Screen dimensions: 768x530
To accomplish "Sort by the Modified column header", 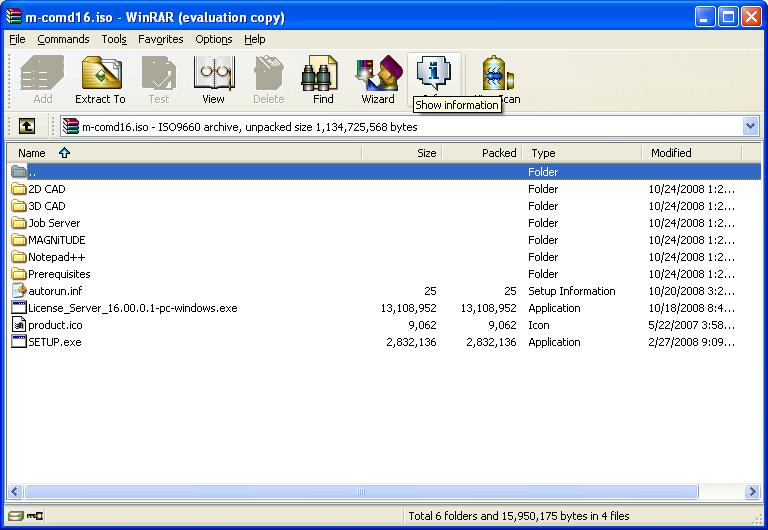I will point(692,153).
